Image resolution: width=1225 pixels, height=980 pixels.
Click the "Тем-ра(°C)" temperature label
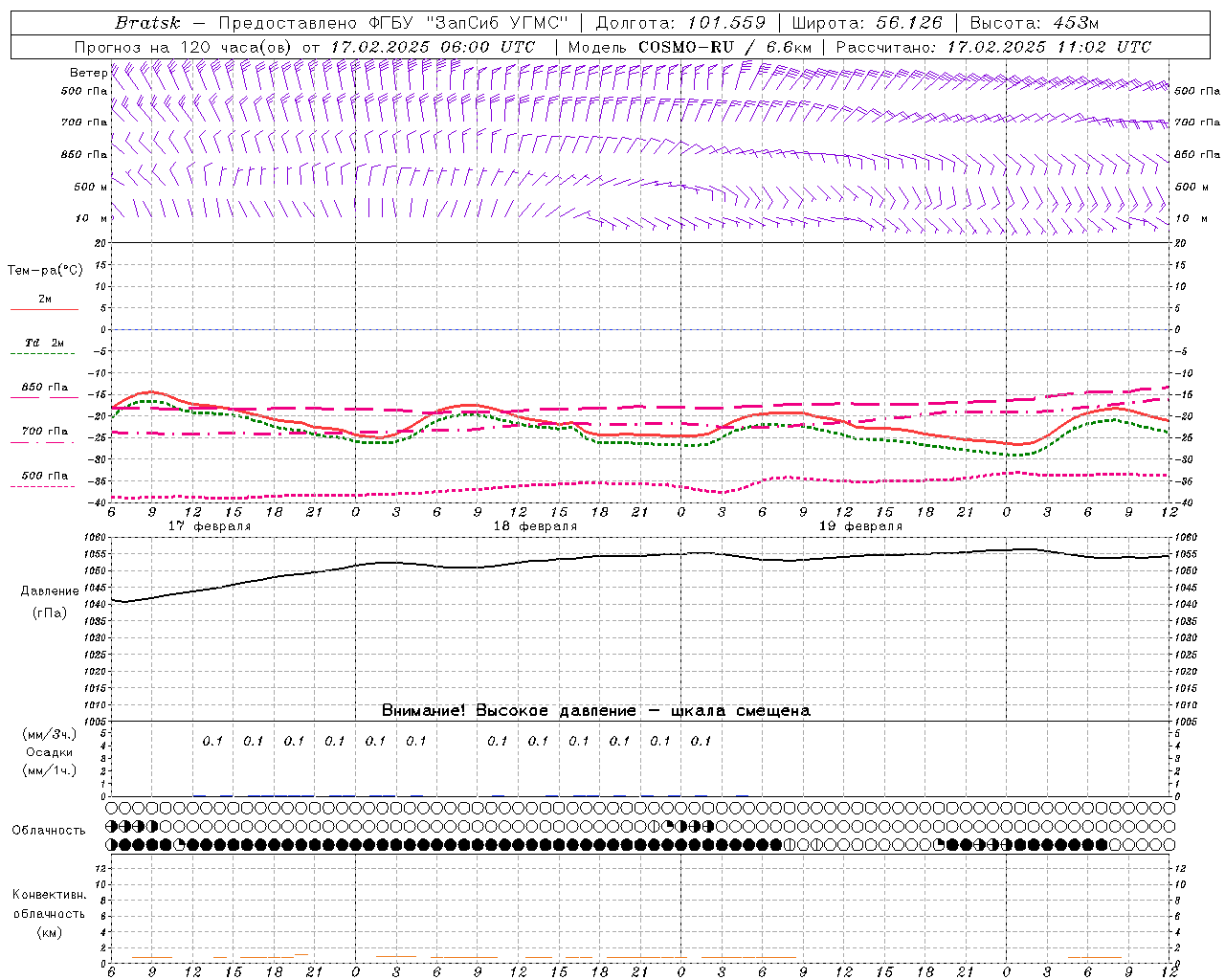pos(45,271)
